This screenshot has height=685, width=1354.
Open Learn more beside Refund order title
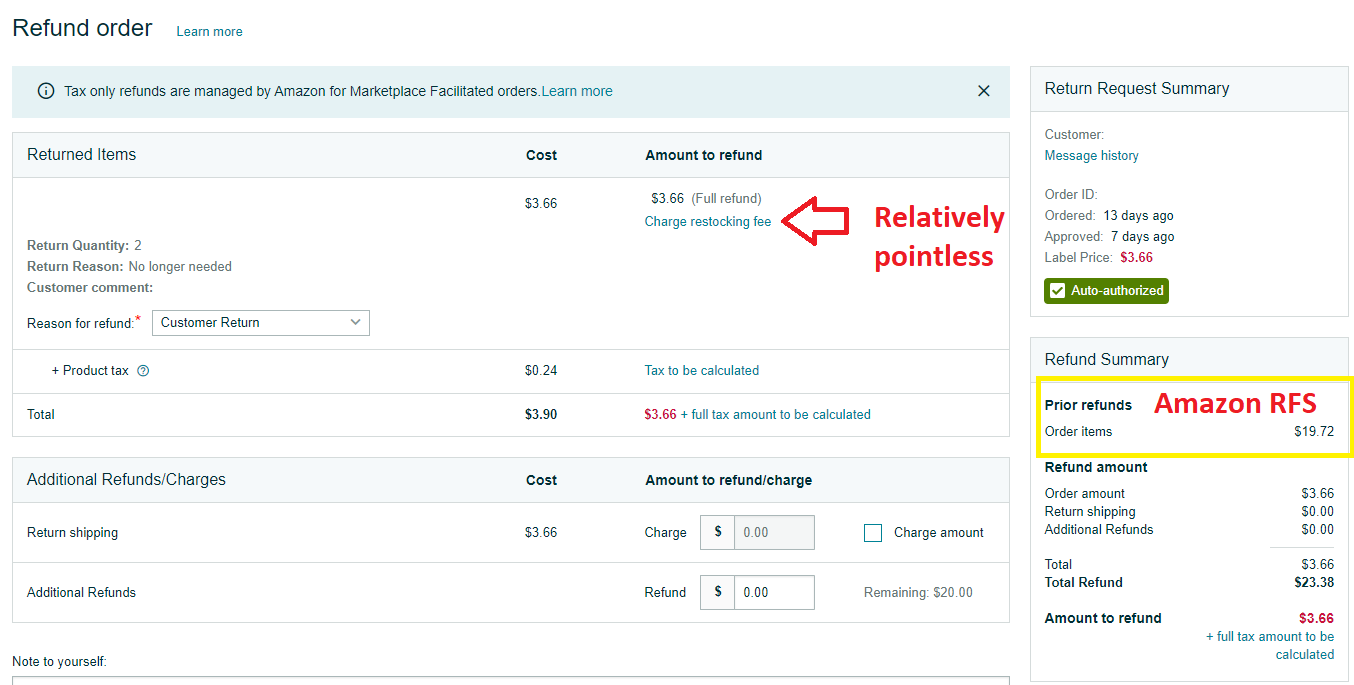pyautogui.click(x=209, y=32)
